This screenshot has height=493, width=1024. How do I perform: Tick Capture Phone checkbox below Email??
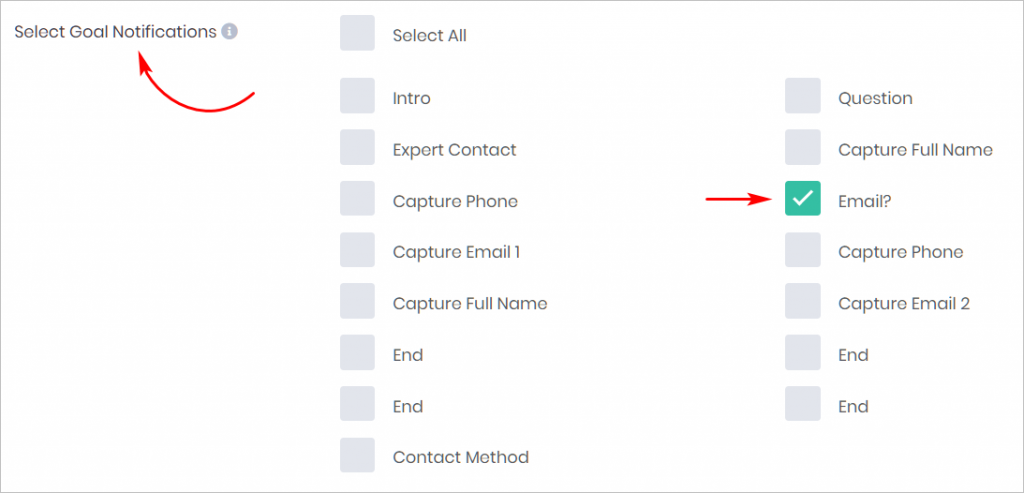tap(803, 250)
